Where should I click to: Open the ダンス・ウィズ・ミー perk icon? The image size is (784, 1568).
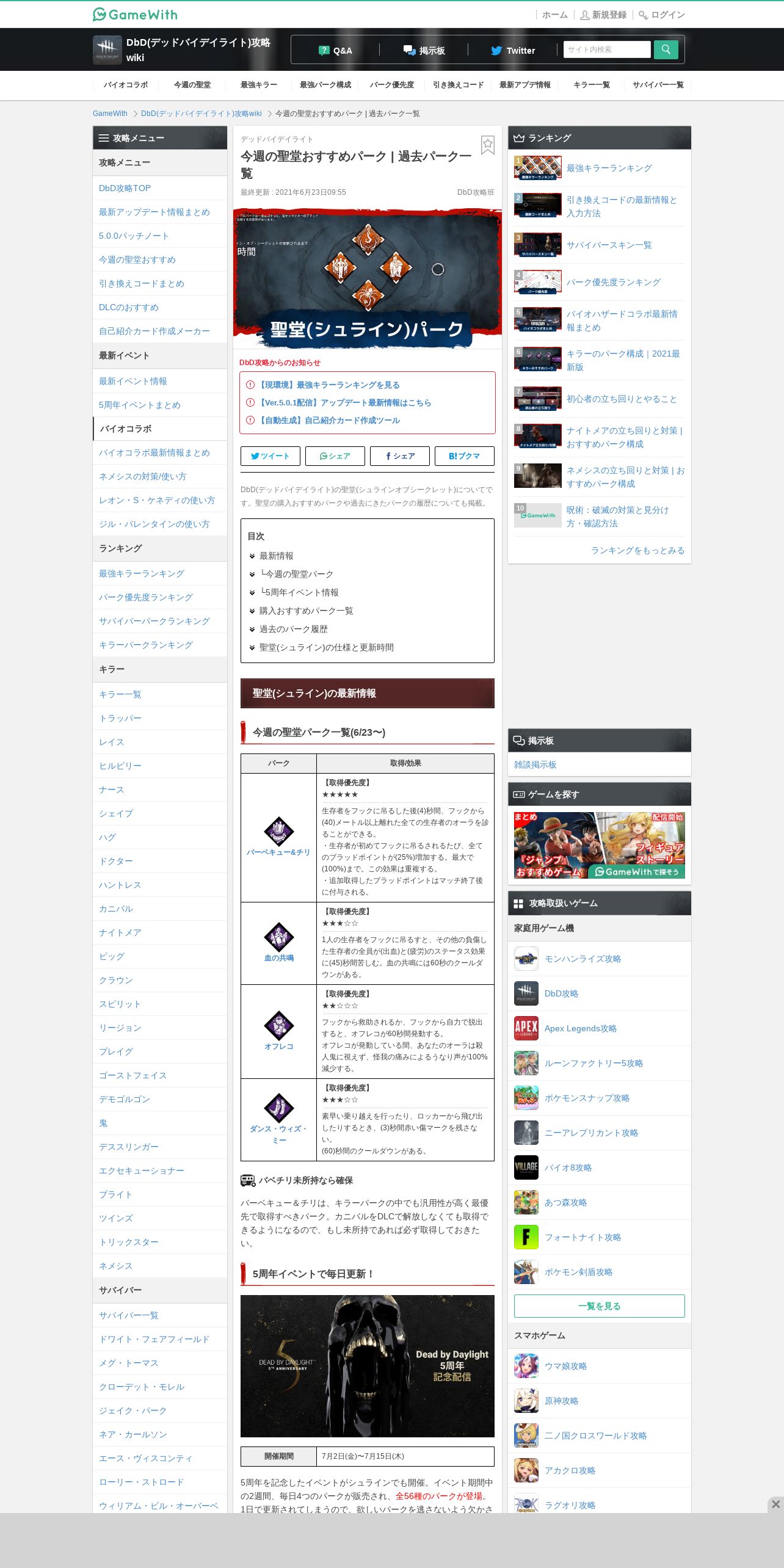coord(279,1108)
